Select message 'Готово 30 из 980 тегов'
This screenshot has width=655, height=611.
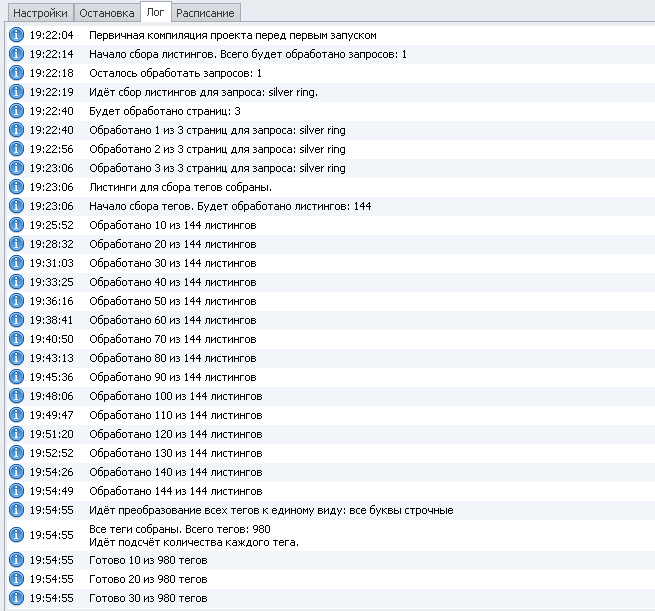(x=148, y=598)
